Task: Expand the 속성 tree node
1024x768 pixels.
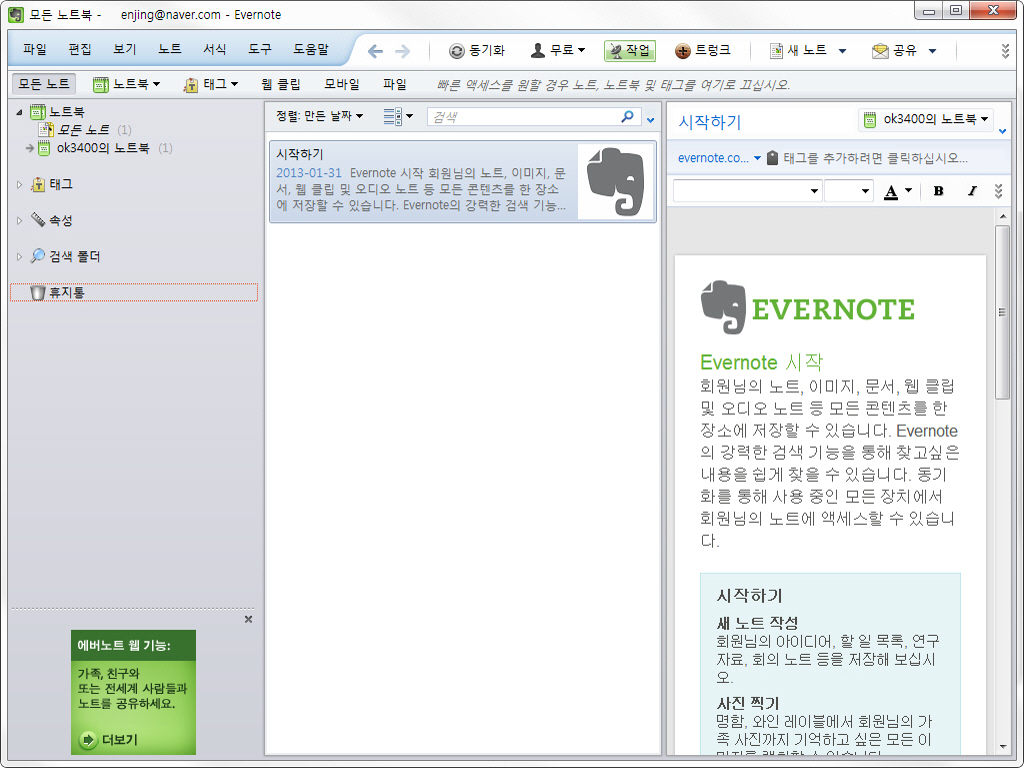Action: pyautogui.click(x=20, y=221)
